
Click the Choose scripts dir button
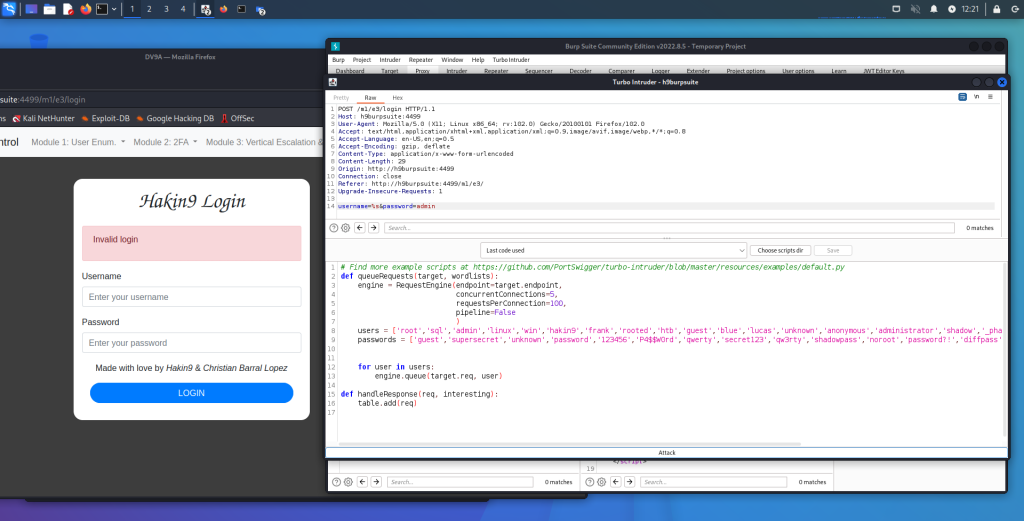(x=780, y=250)
